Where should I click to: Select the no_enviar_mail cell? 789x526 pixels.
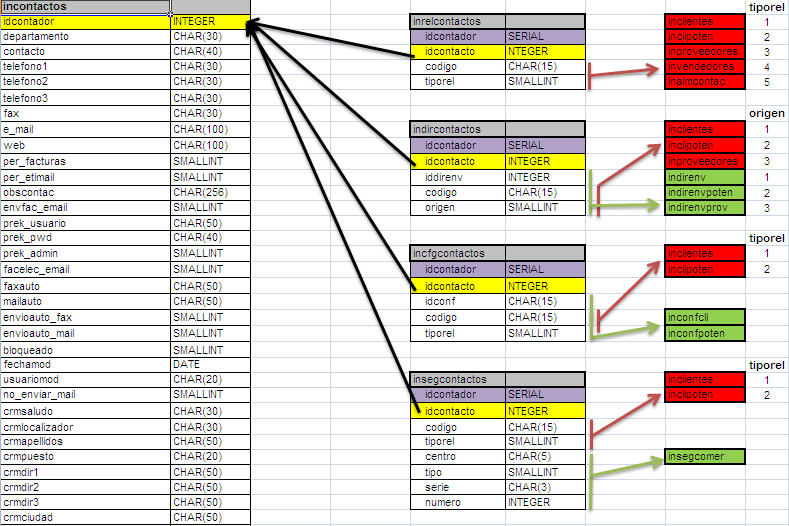(85, 395)
